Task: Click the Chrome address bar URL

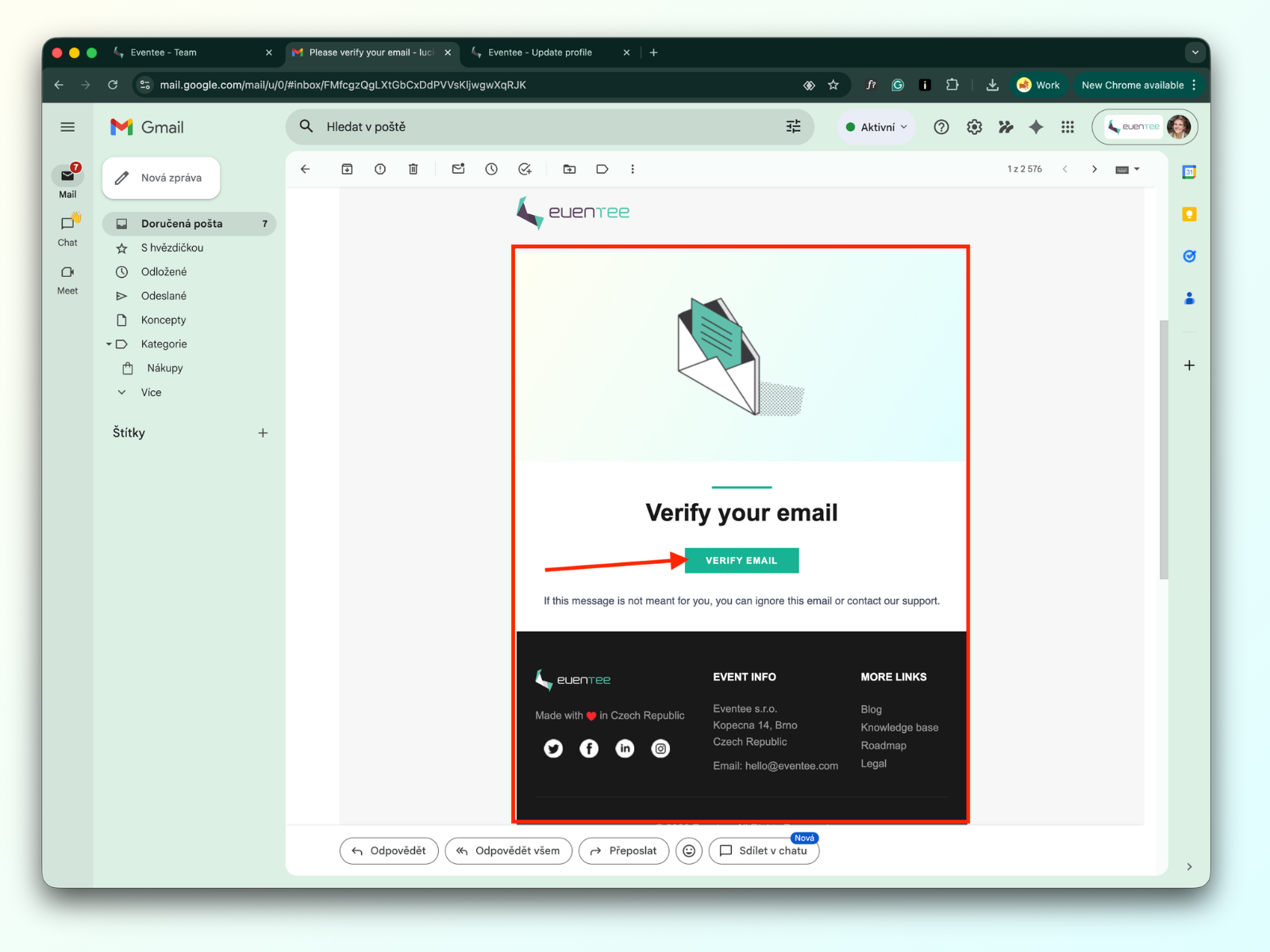Action: (343, 85)
